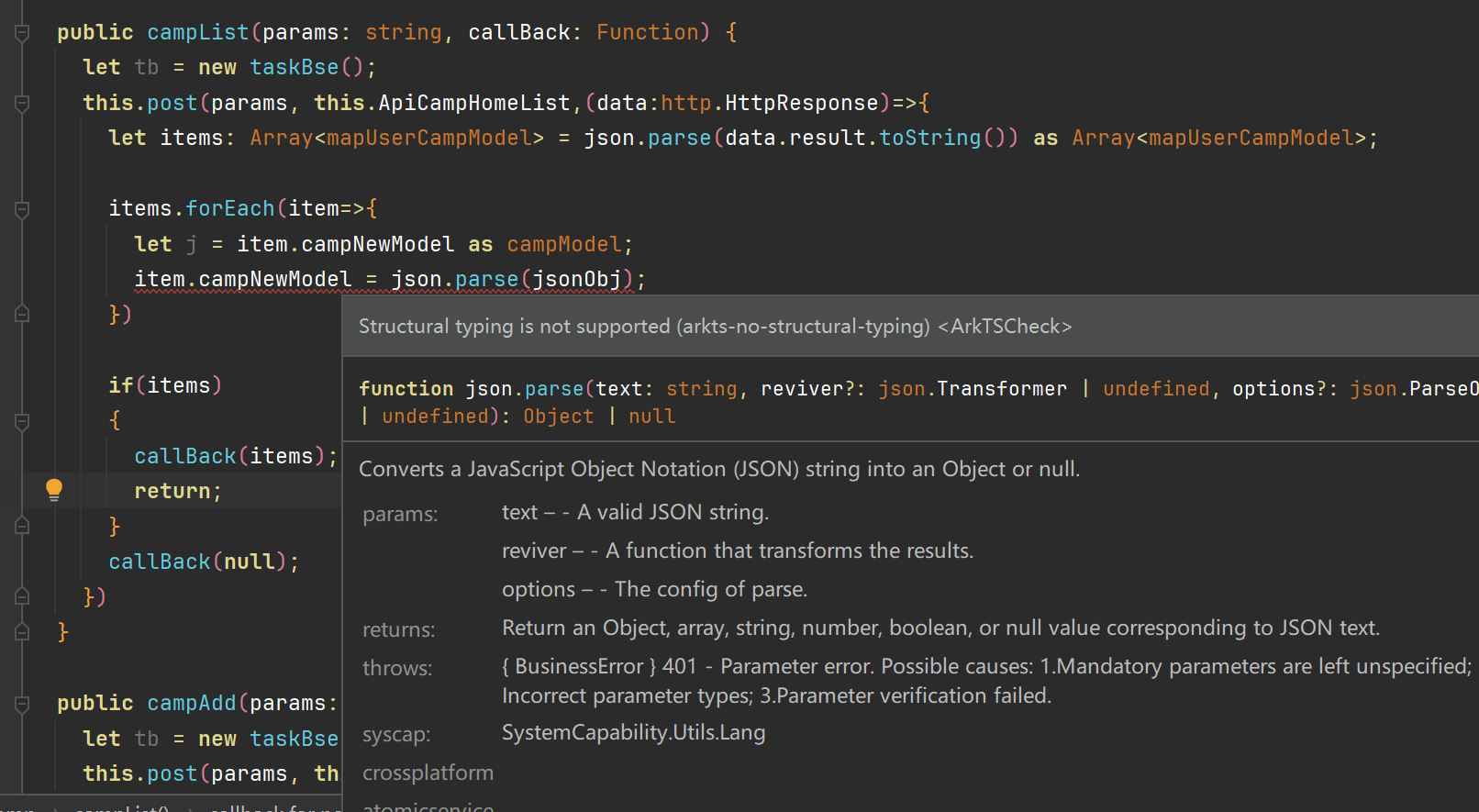
Task: Collapse the this.post callback fold marker
Action: 22,104
